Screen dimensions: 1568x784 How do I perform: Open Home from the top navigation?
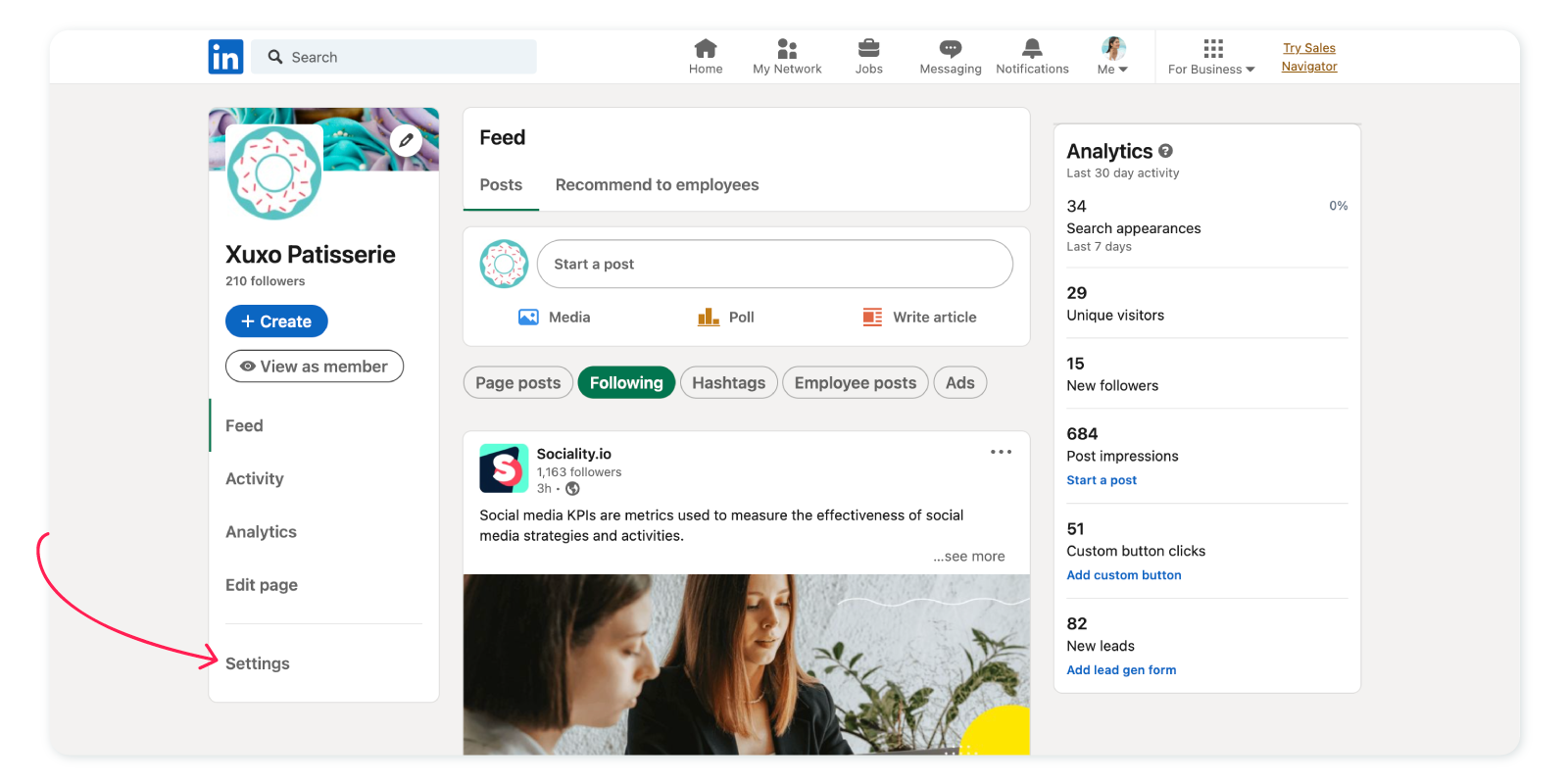(x=706, y=57)
